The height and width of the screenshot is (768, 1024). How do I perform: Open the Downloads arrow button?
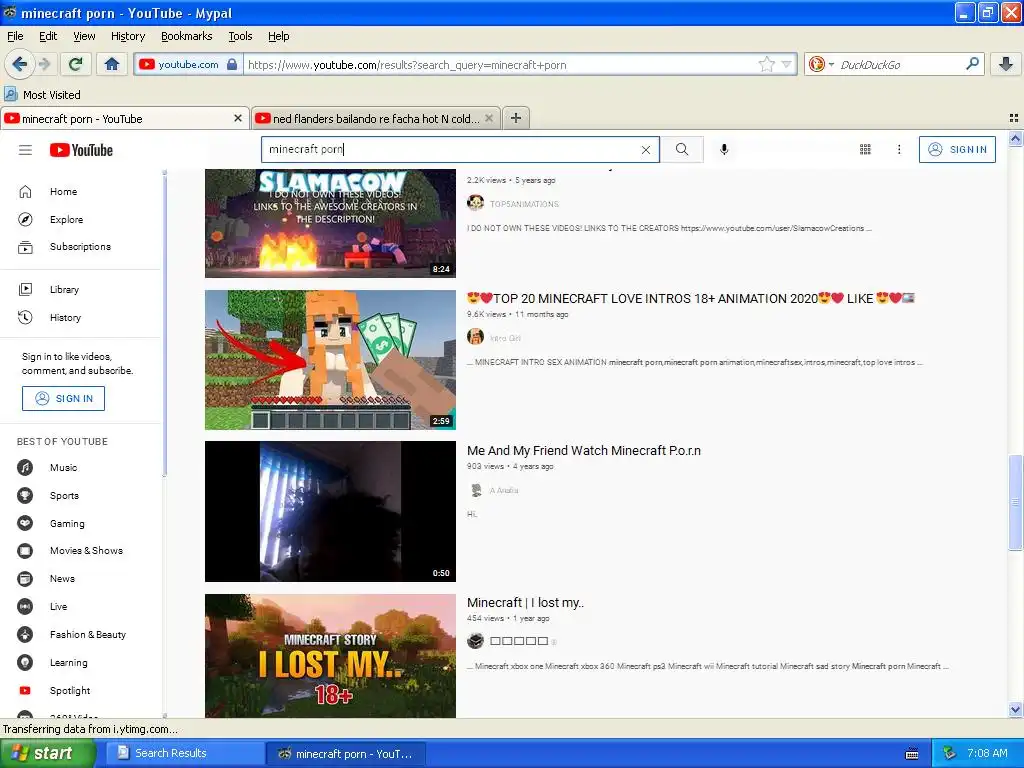[1006, 64]
